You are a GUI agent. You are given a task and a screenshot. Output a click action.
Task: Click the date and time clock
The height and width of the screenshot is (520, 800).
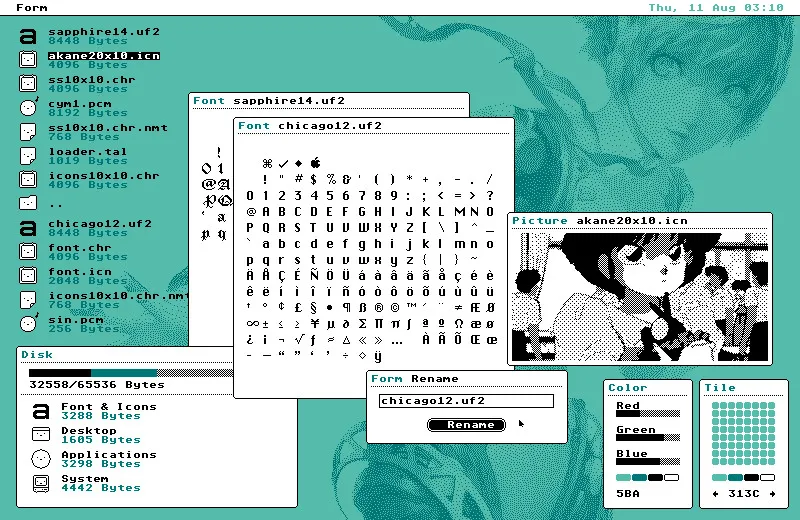click(x=715, y=7)
